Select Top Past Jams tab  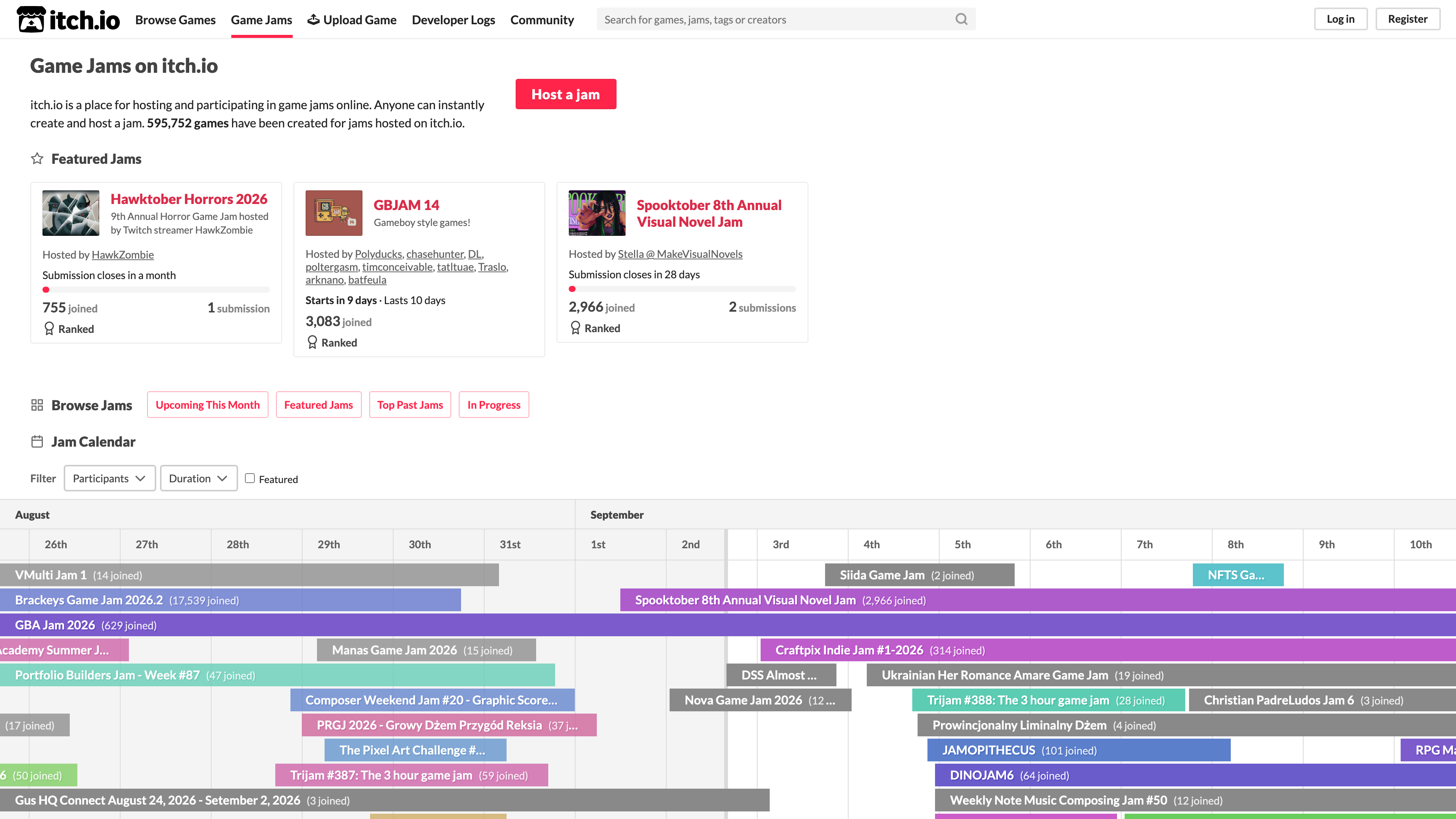410,405
